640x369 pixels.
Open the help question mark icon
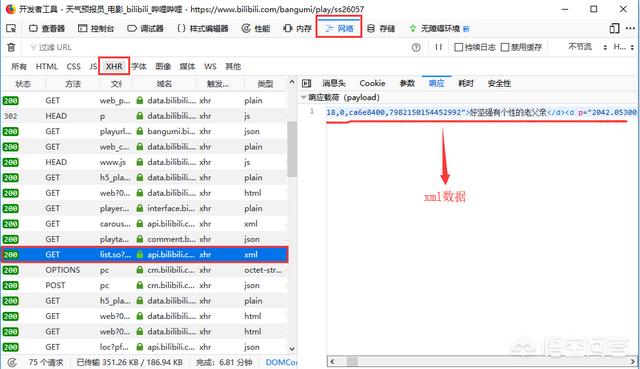click(x=416, y=47)
